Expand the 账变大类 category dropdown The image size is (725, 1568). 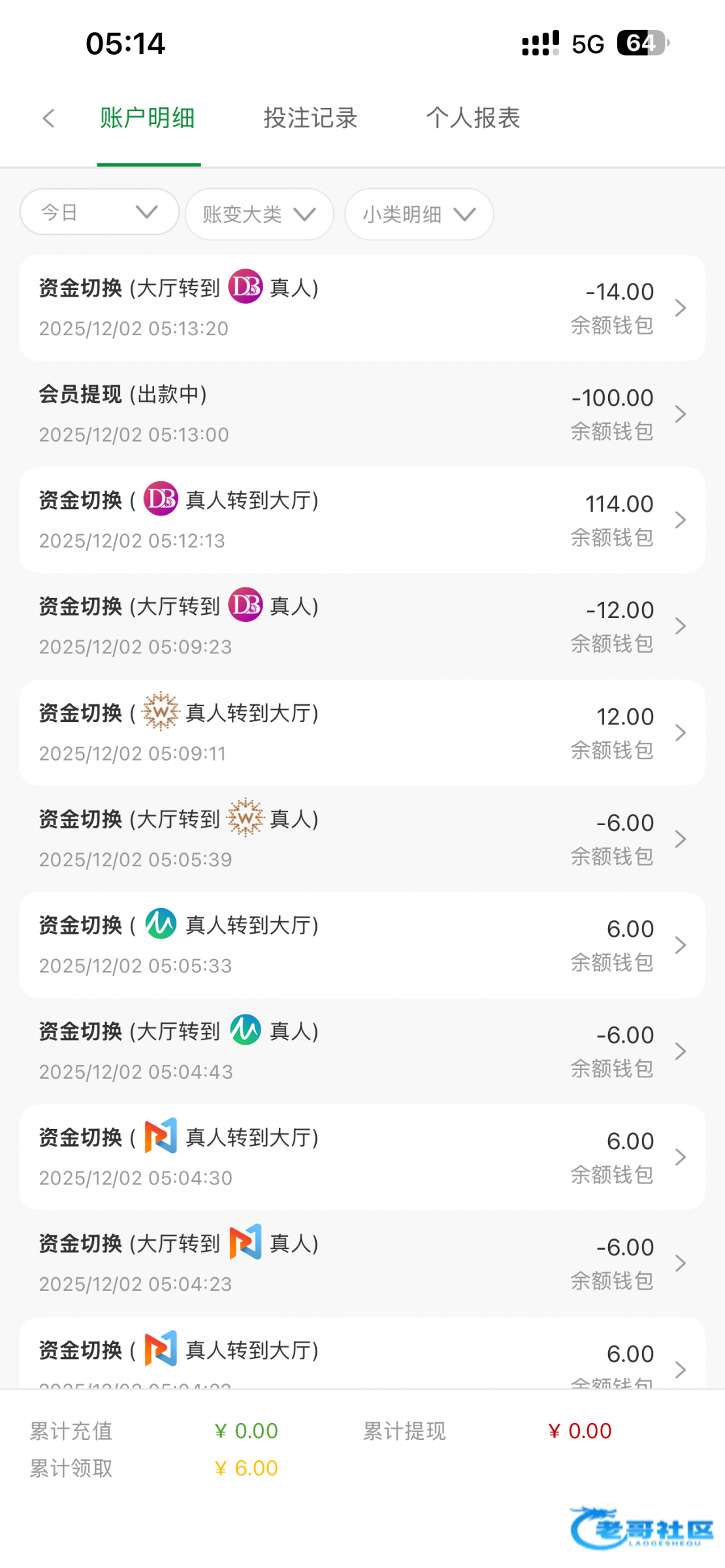[x=259, y=214]
